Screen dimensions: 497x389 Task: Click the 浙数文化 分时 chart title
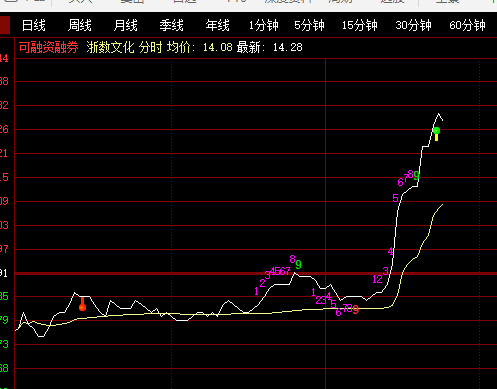coord(124,47)
